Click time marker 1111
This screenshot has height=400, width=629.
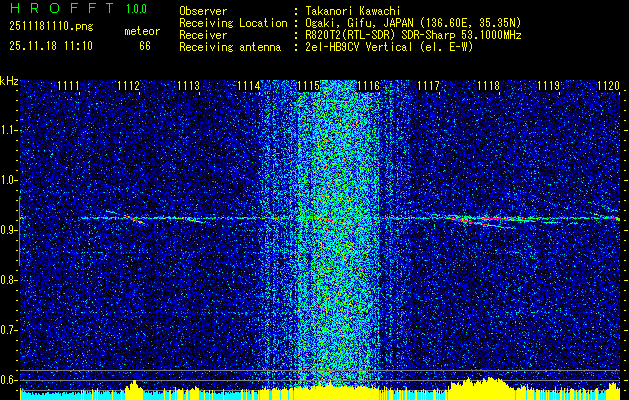(68, 86)
